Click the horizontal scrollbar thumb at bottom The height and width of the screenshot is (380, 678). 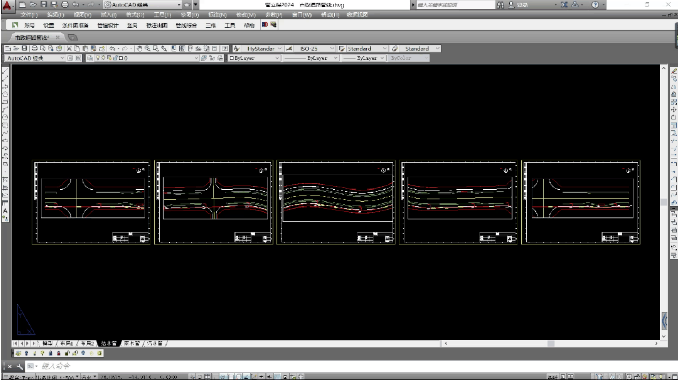[x=551, y=344]
